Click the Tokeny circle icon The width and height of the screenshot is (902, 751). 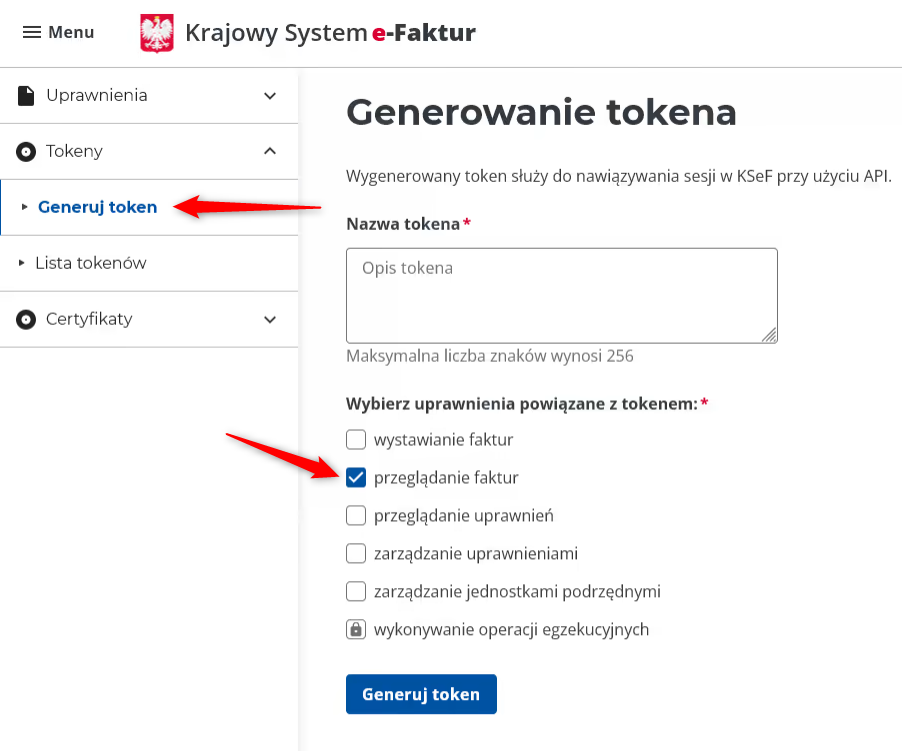click(26, 152)
